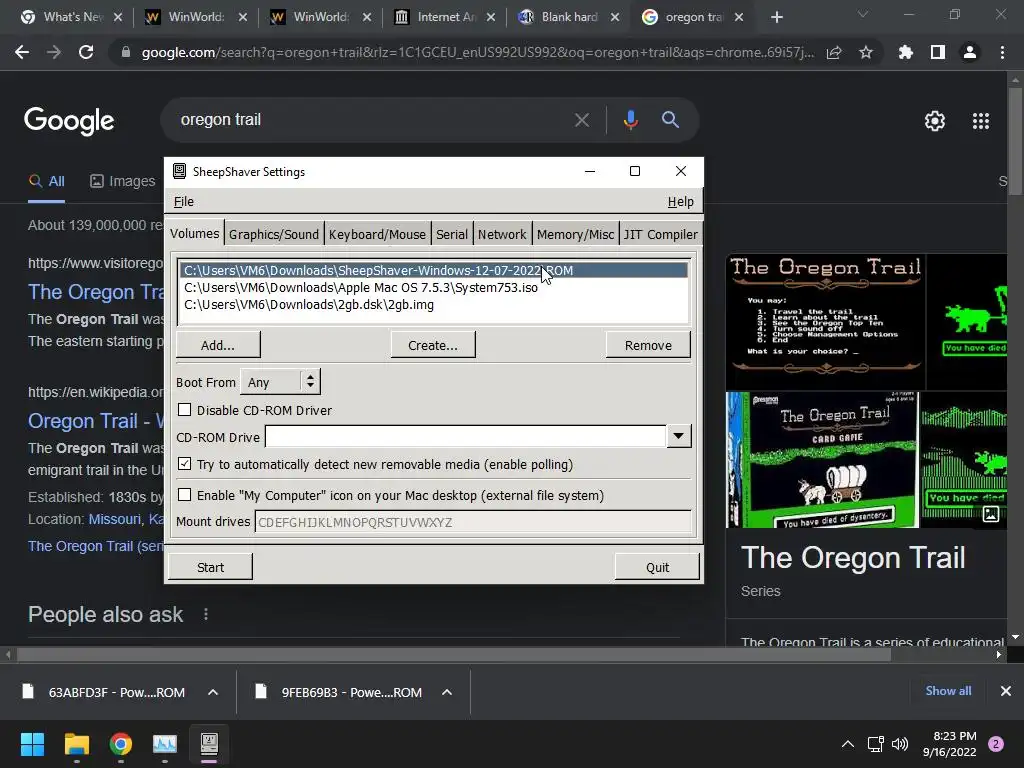Expand CD-ROM Drive dropdown arrow
The height and width of the screenshot is (768, 1024).
679,436
